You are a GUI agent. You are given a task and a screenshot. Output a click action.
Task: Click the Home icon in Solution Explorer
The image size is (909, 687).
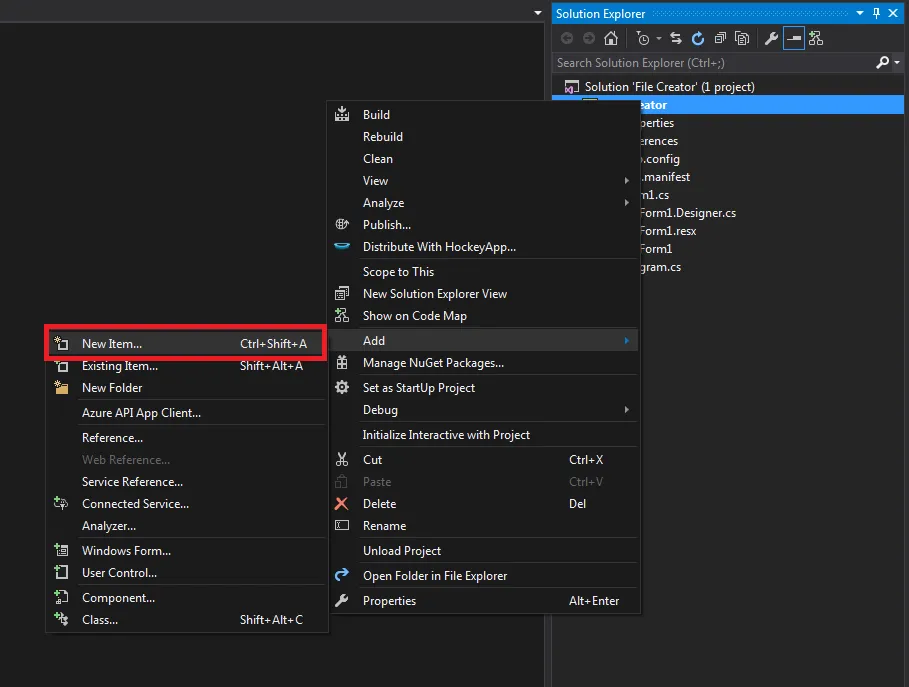tap(610, 39)
